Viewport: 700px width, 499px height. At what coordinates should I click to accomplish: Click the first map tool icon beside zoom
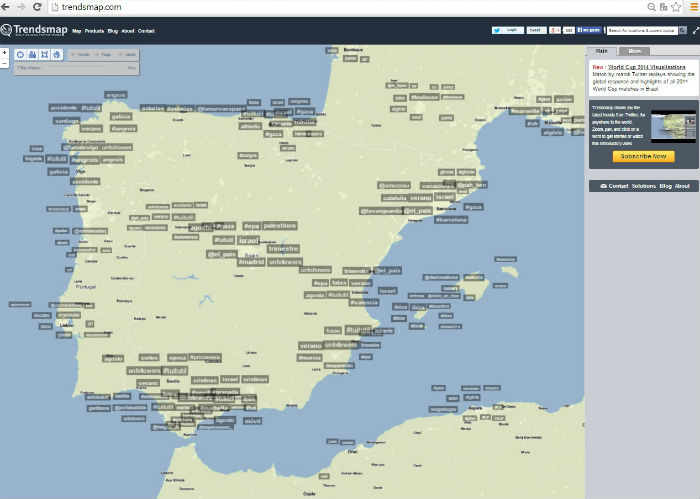(x=20, y=54)
